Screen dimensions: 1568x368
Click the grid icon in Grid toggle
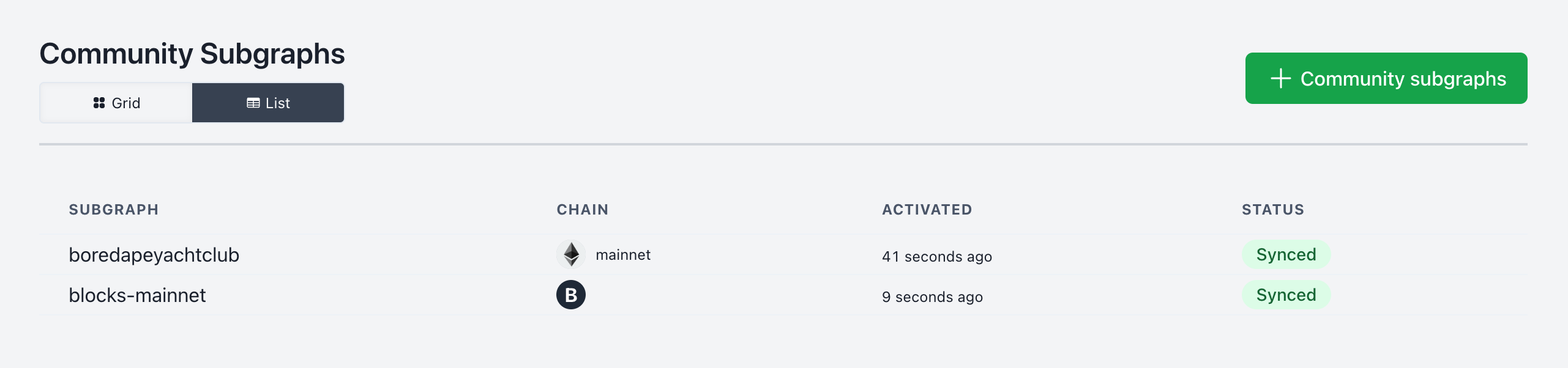99,103
